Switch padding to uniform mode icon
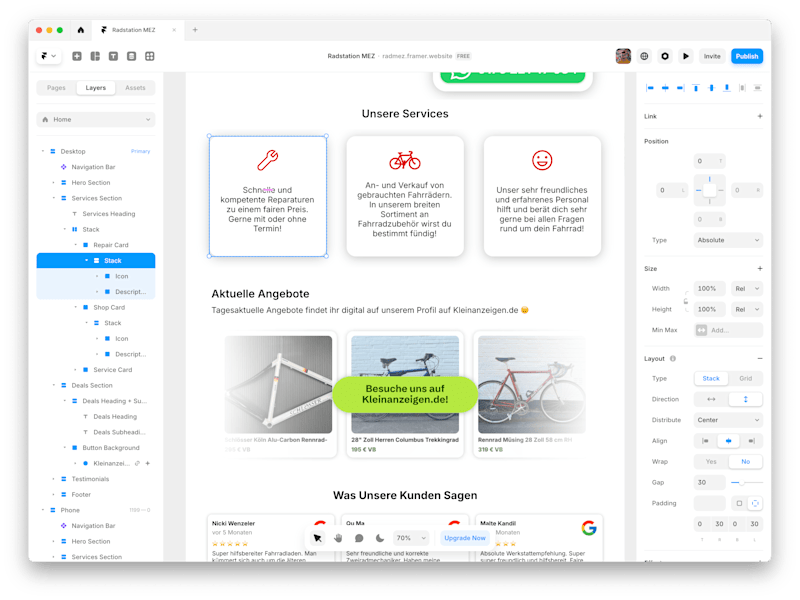Image resolution: width=800 pixels, height=600 pixels. [739, 504]
